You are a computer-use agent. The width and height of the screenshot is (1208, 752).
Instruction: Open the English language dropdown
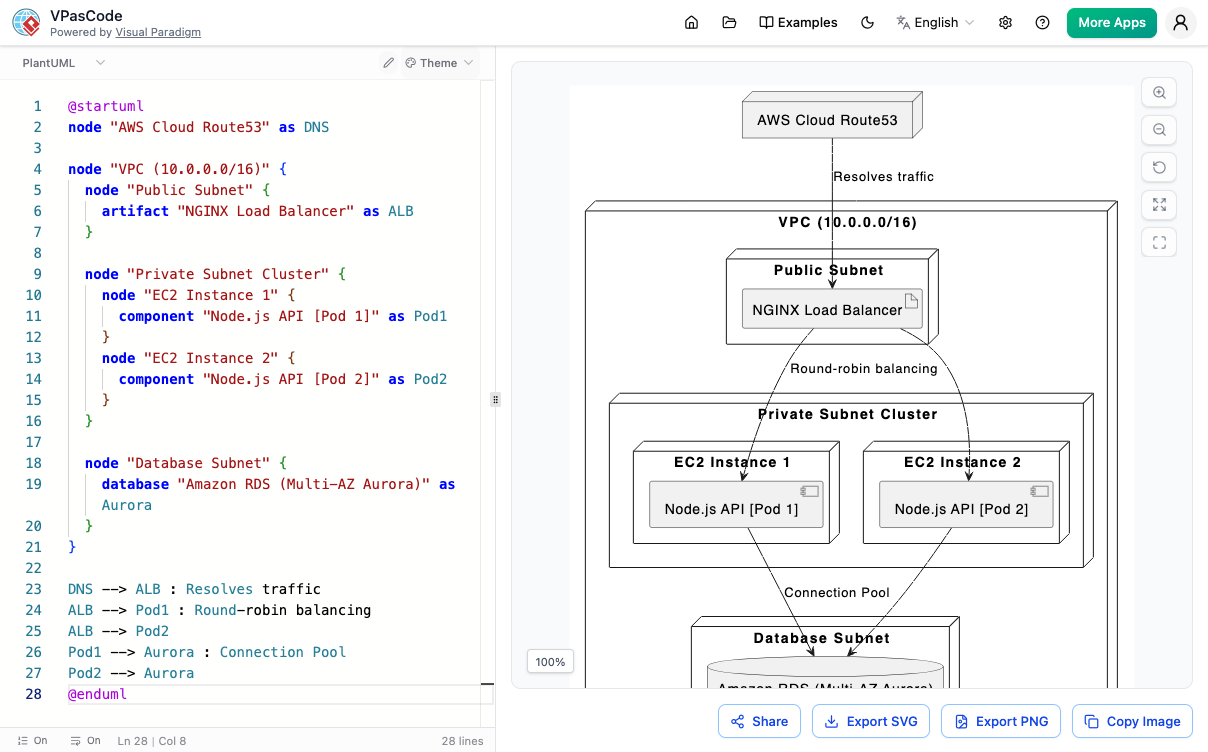click(x=935, y=23)
